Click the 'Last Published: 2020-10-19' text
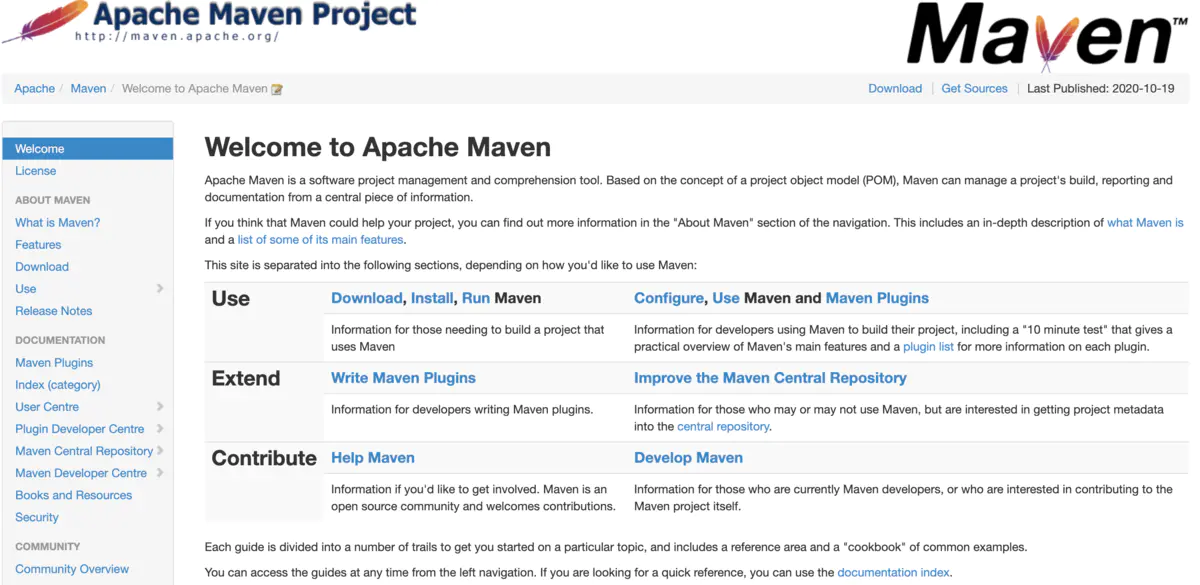The height and width of the screenshot is (585, 1200). (1101, 89)
